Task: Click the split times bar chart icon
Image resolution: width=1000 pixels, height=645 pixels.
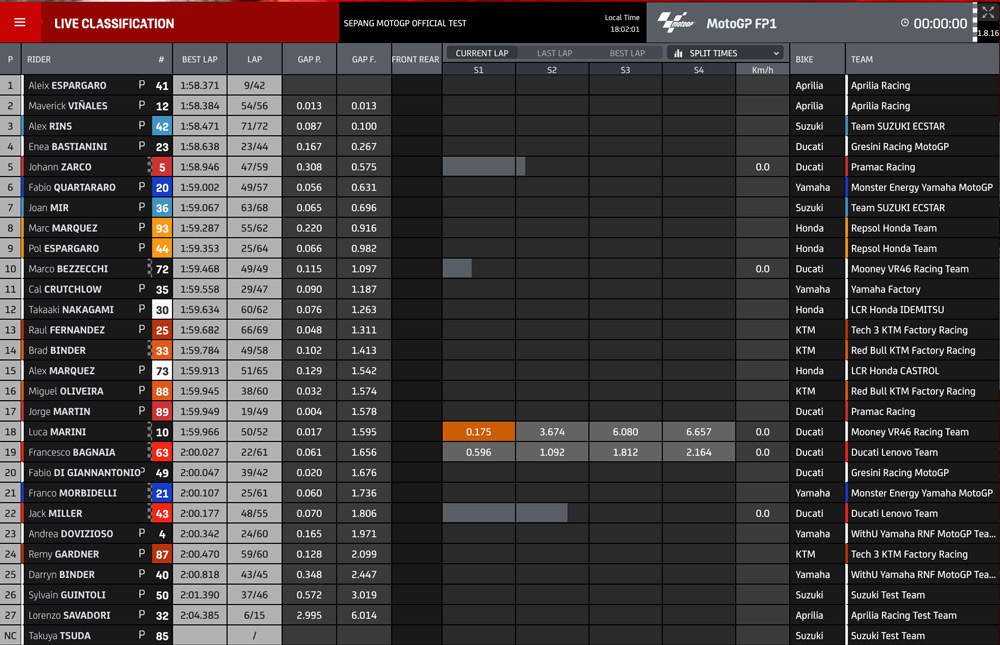Action: 678,53
